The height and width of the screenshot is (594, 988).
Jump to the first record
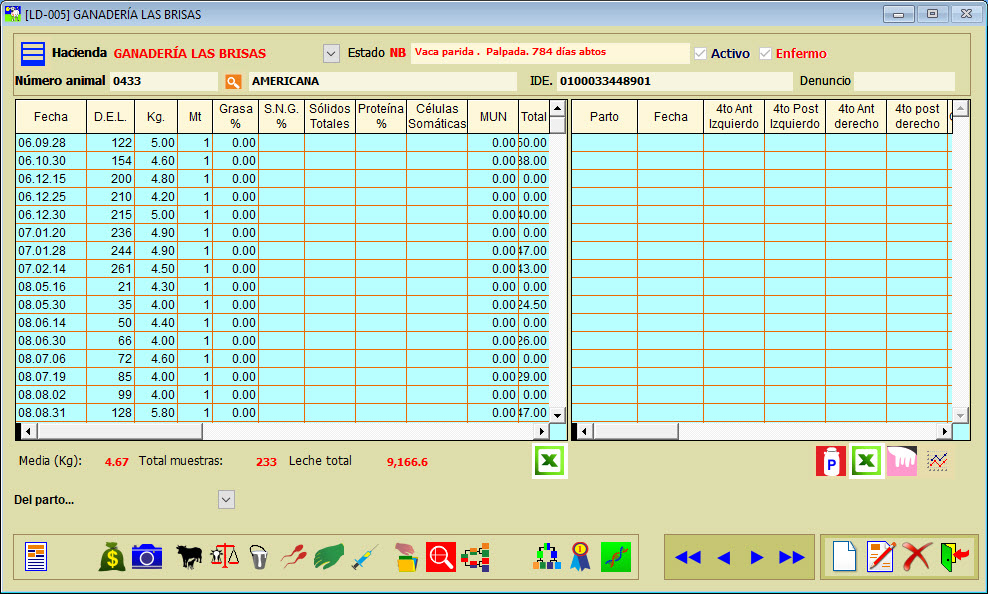tap(687, 557)
